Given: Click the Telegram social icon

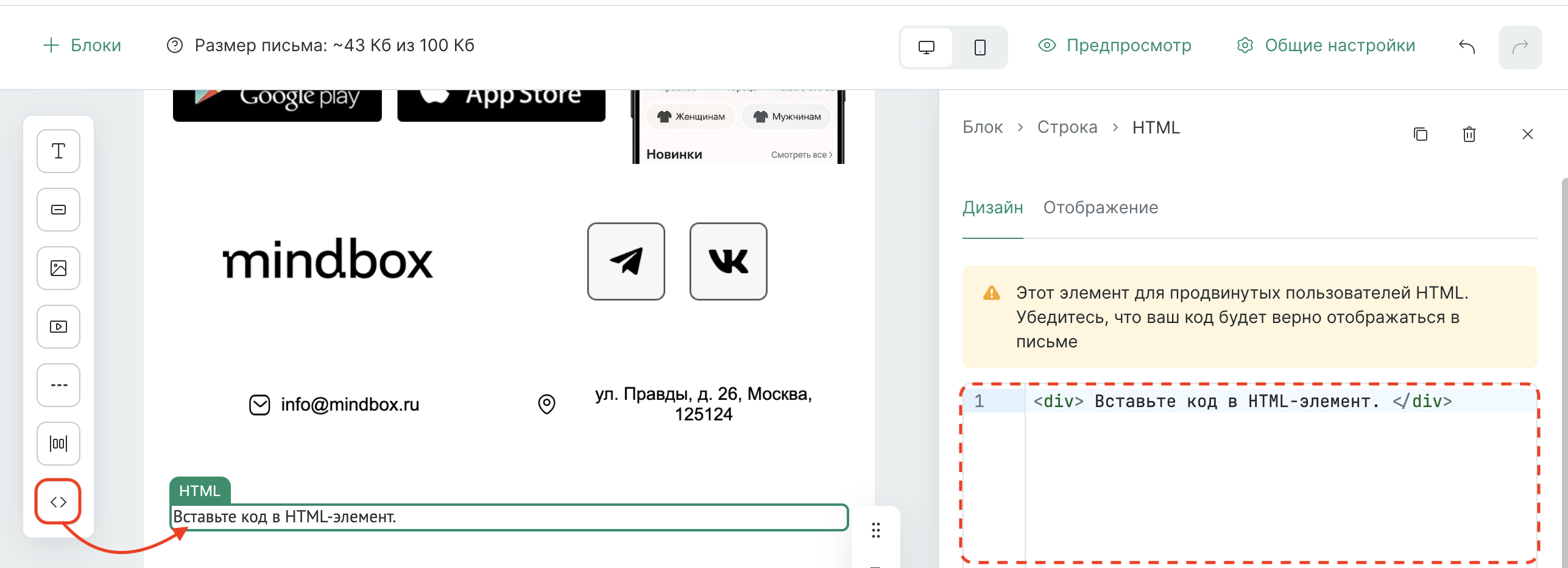Looking at the screenshot, I should (x=626, y=261).
